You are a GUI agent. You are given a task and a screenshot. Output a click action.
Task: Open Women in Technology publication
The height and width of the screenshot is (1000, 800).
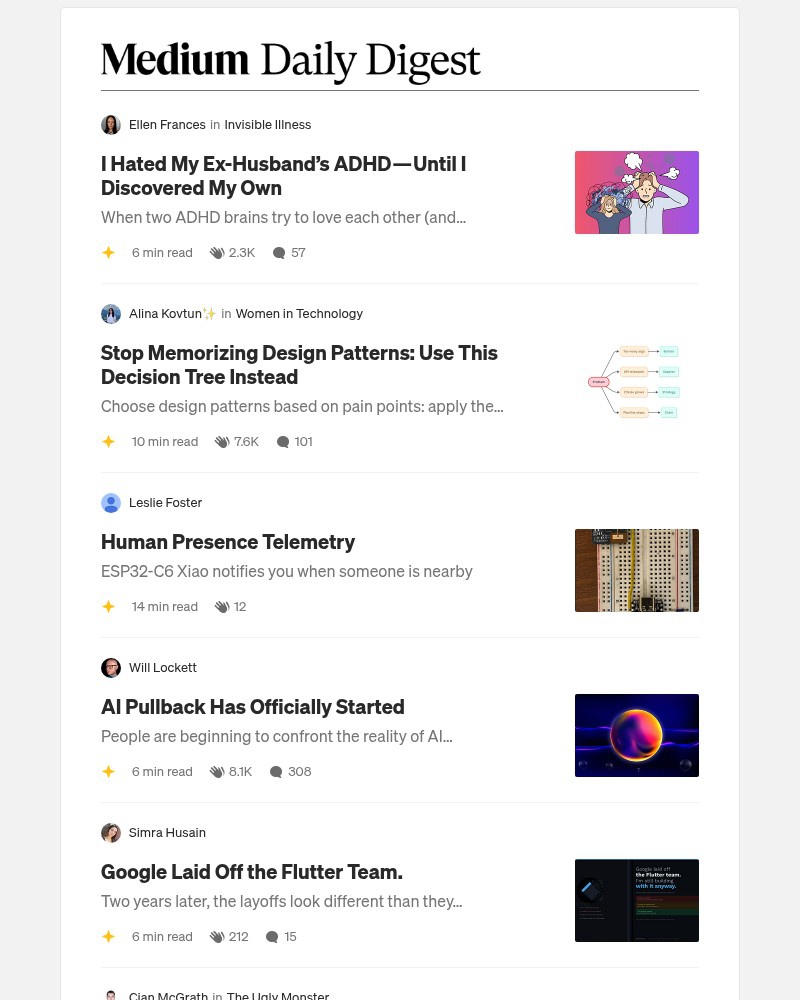[299, 313]
